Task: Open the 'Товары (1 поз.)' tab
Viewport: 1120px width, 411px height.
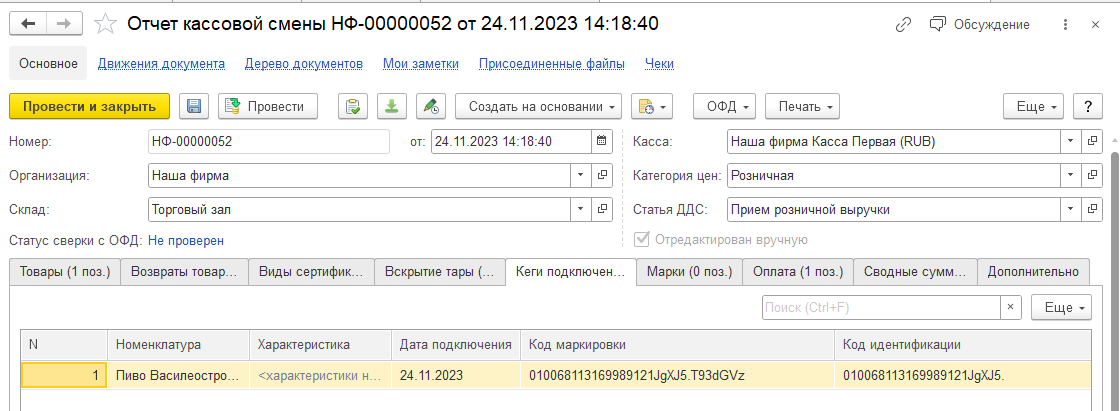Action: pyautogui.click(x=65, y=271)
